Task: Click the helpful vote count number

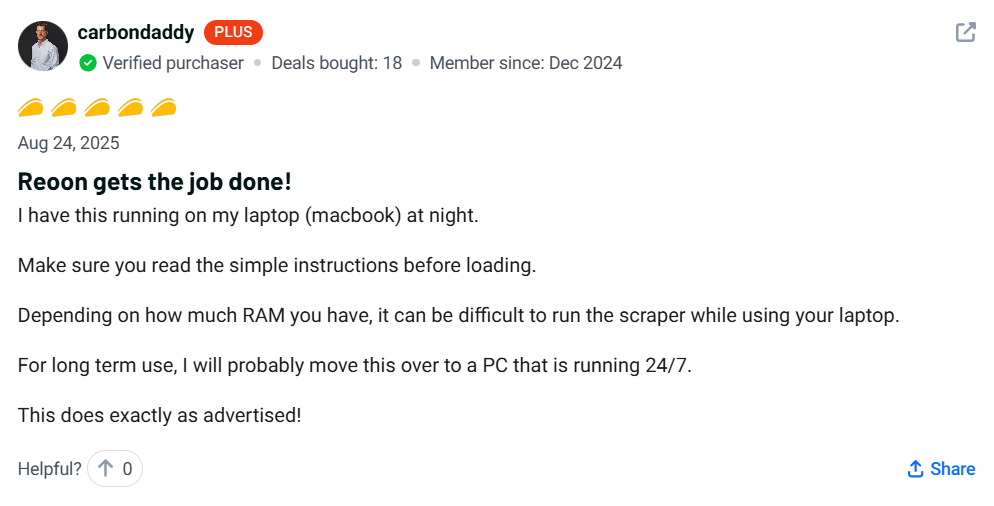Action: tap(127, 468)
